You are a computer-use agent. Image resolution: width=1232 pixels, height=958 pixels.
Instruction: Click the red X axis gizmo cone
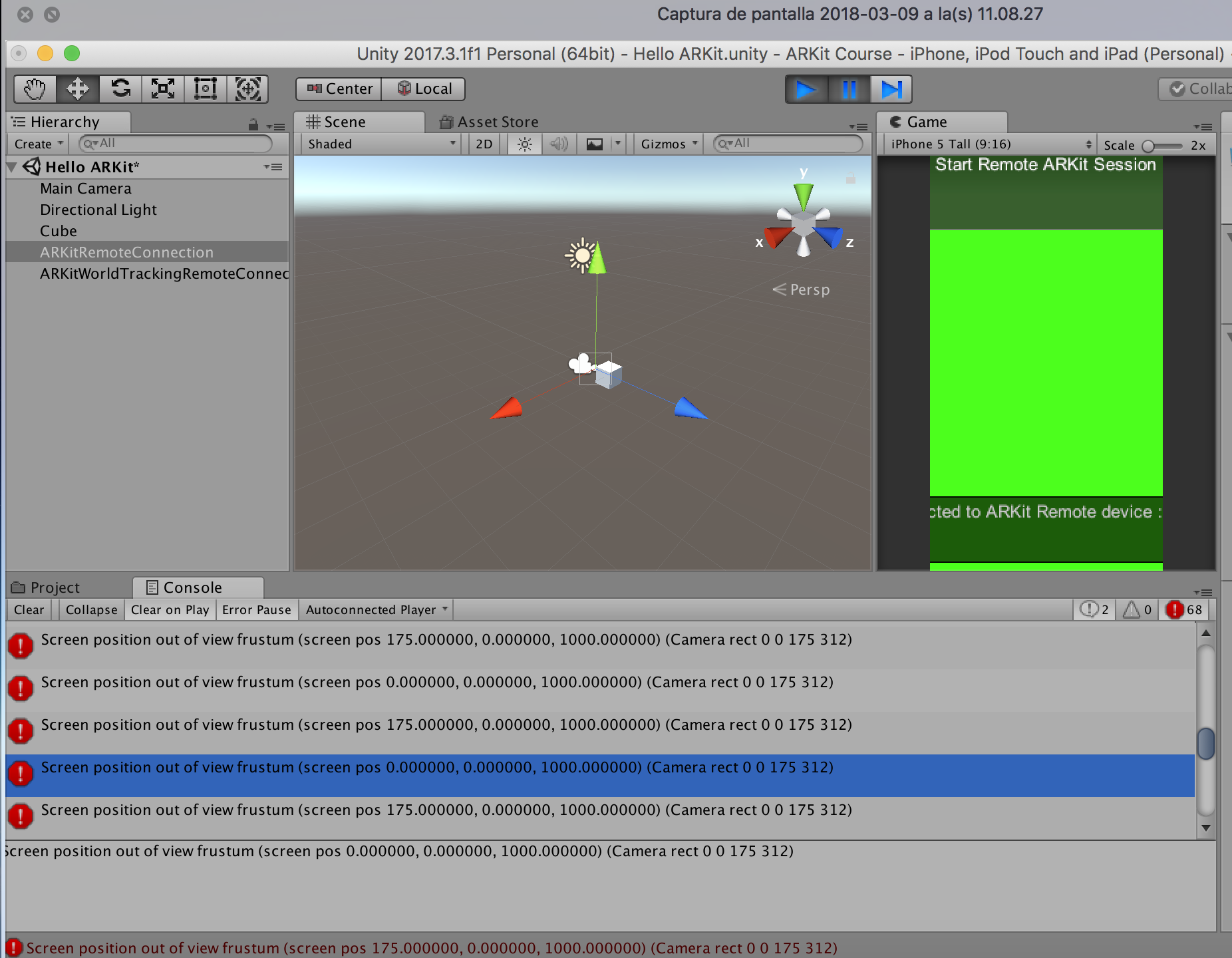click(x=779, y=236)
